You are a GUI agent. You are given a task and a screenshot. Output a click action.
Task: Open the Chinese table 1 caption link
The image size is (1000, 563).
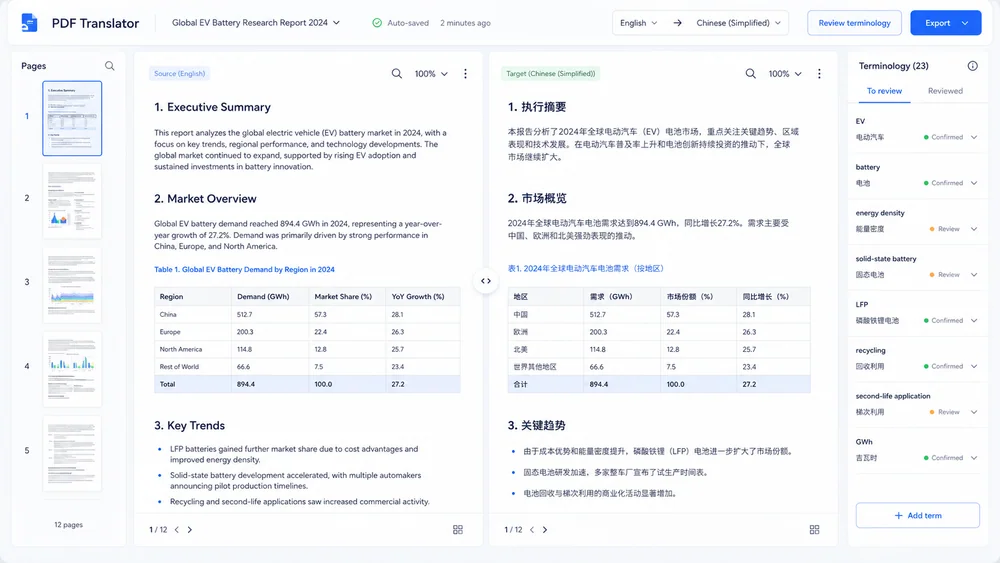pyautogui.click(x=585, y=268)
